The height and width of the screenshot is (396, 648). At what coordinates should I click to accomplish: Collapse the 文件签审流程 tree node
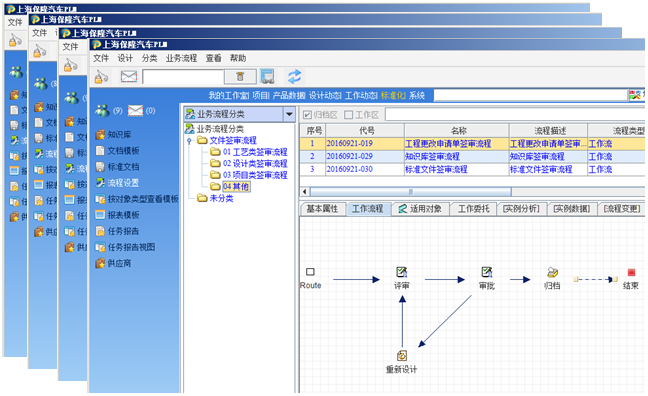click(189, 141)
